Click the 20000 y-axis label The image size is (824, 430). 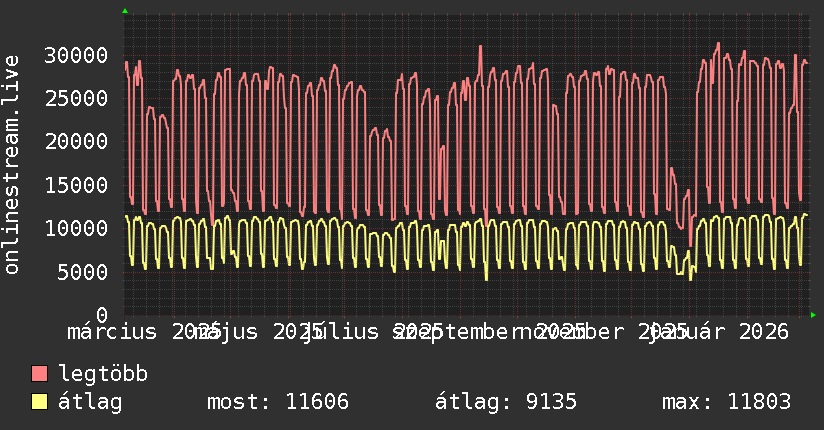click(76, 141)
